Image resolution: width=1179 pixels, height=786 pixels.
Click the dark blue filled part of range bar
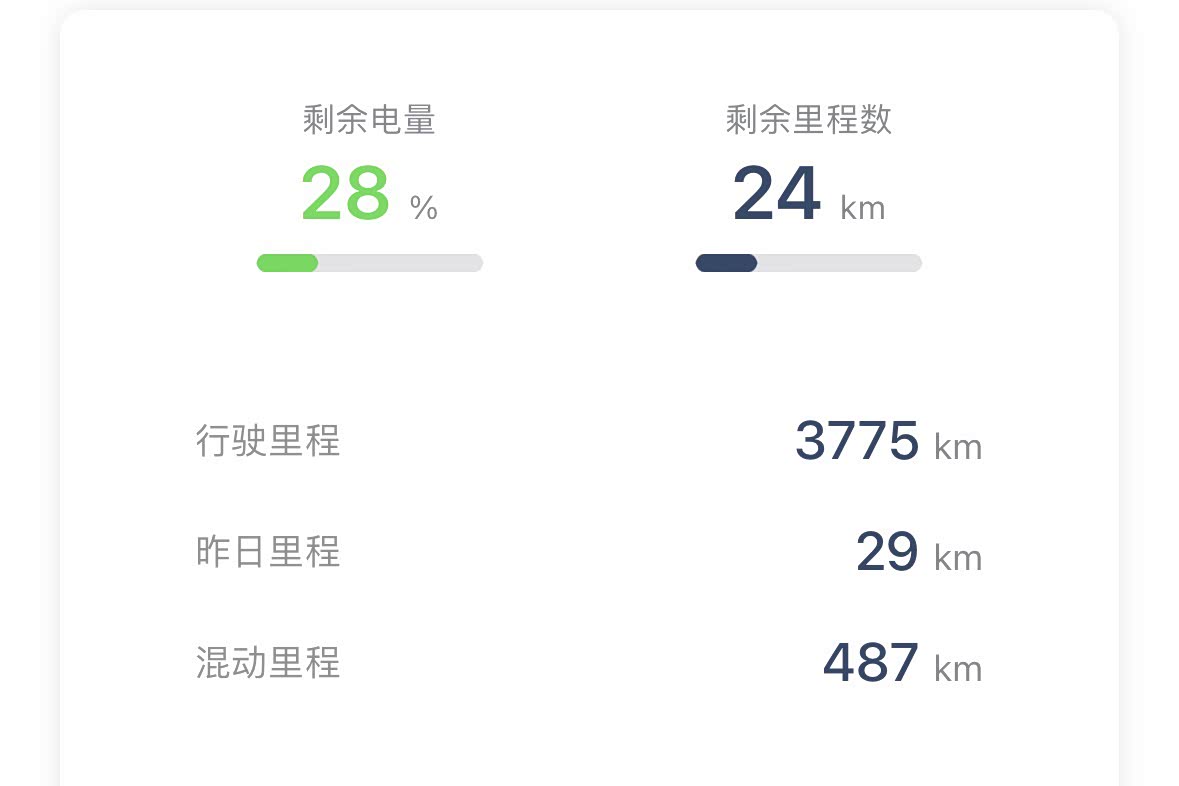726,263
